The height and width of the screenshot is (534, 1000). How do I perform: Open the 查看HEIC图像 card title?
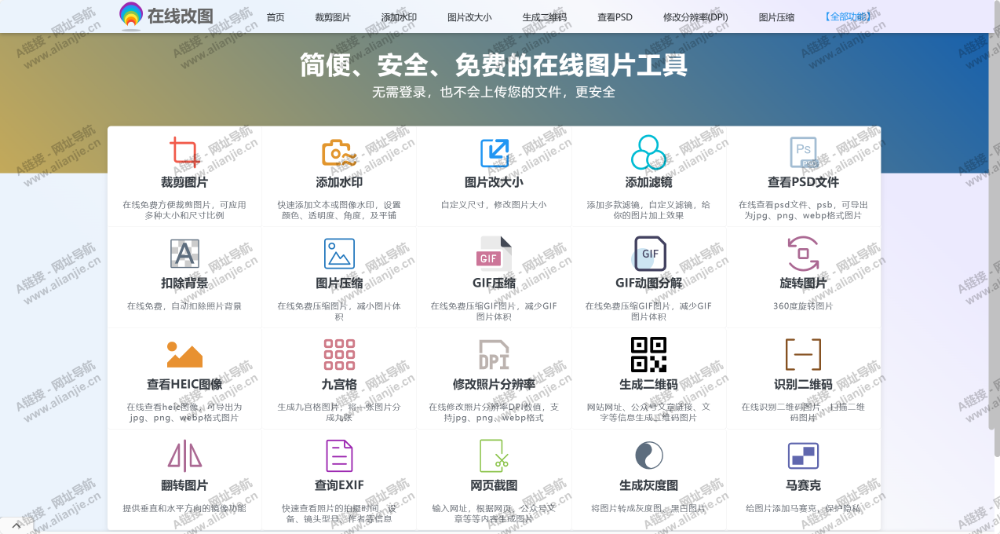(x=184, y=385)
